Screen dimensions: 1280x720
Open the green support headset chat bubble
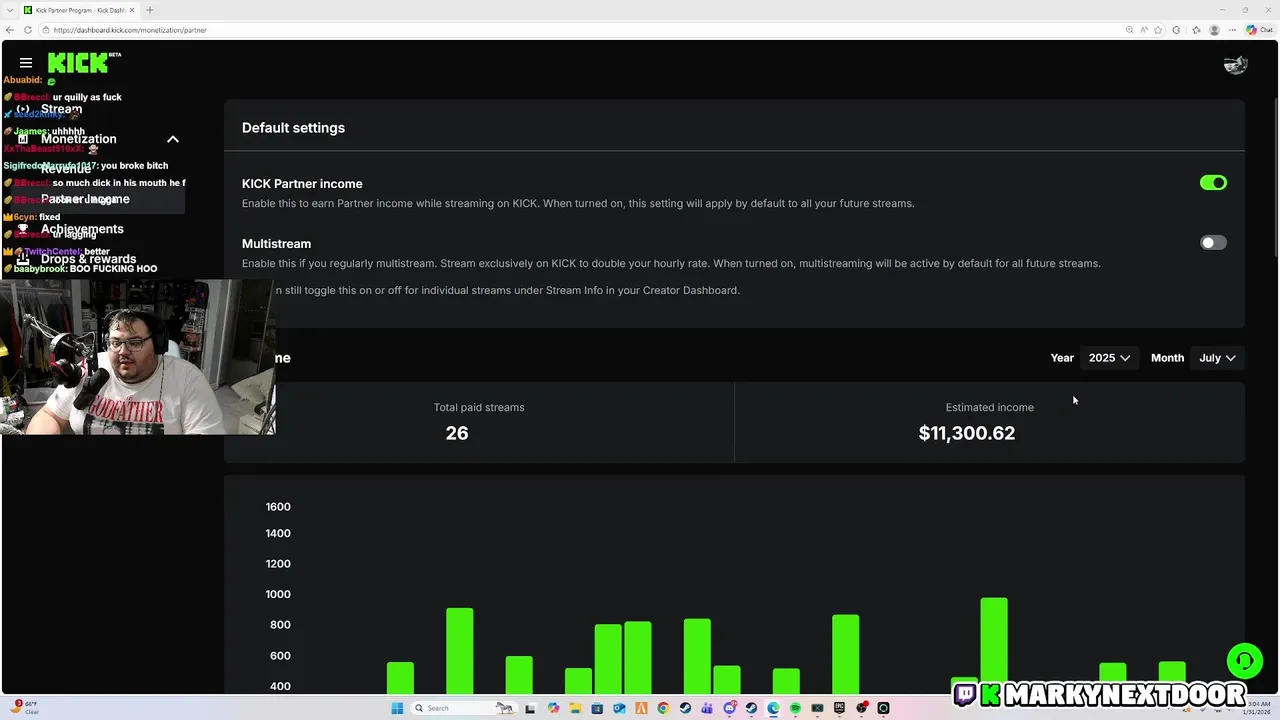coord(1244,661)
